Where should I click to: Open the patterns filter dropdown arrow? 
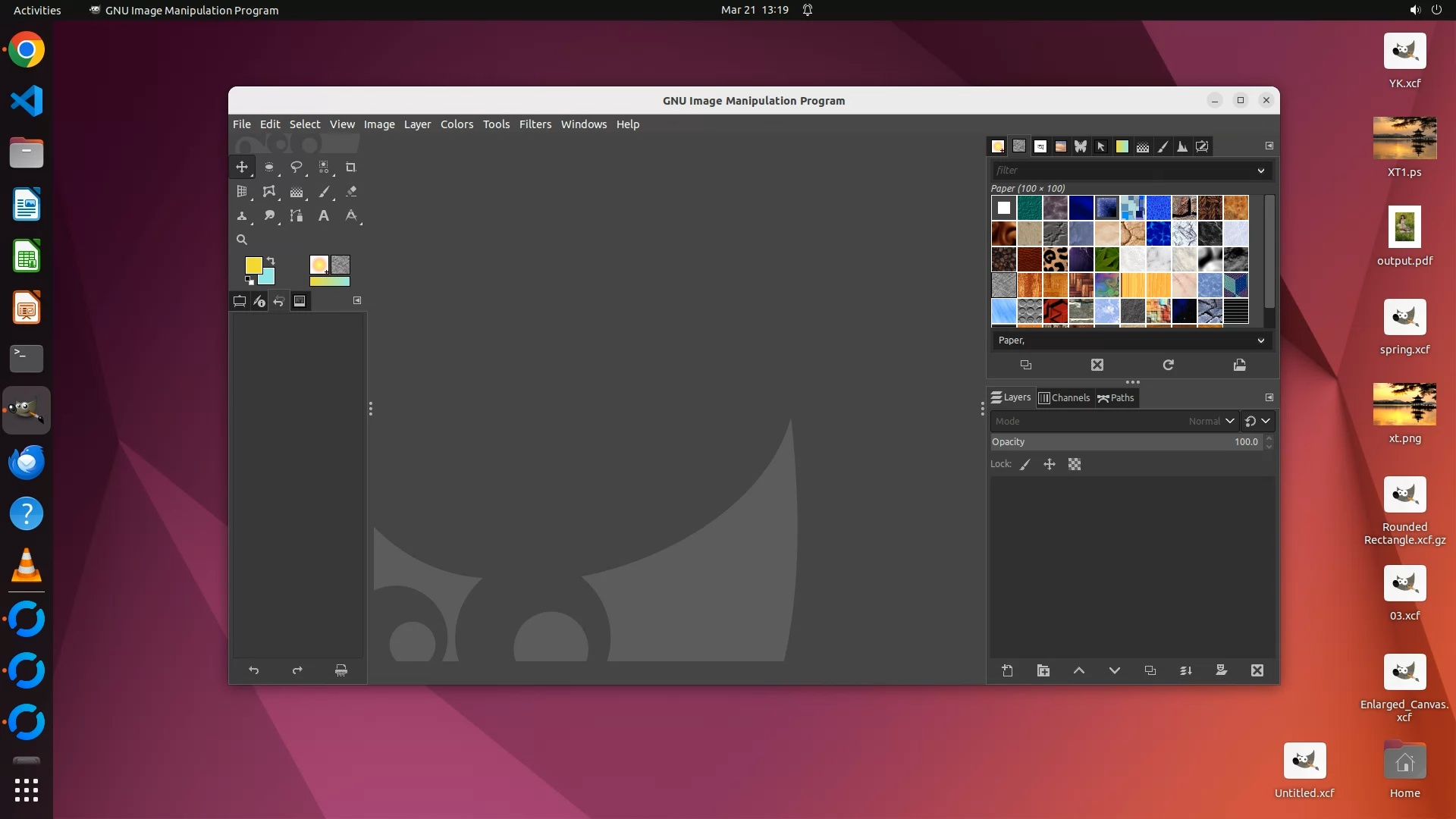click(x=1260, y=171)
